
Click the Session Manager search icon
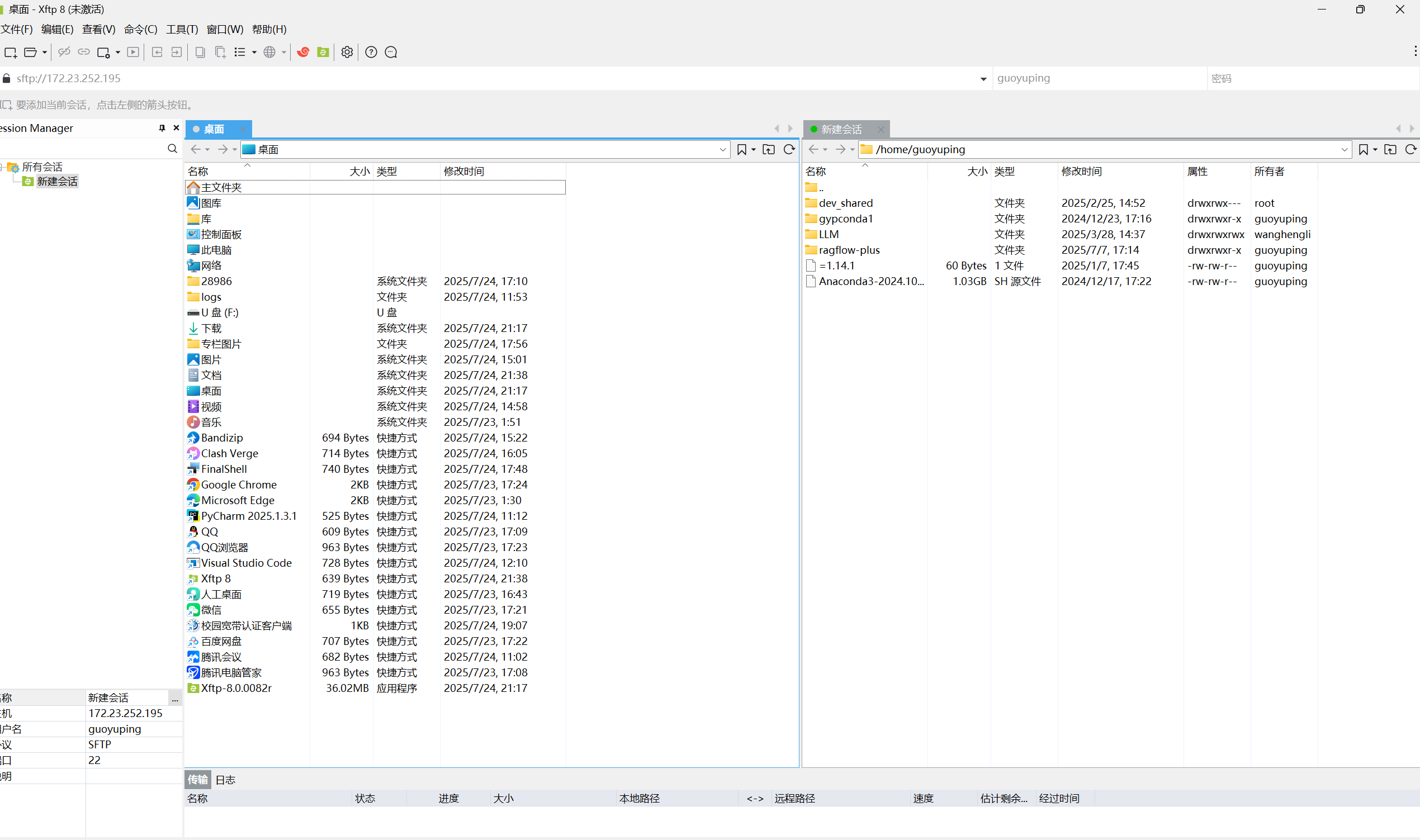click(x=172, y=148)
